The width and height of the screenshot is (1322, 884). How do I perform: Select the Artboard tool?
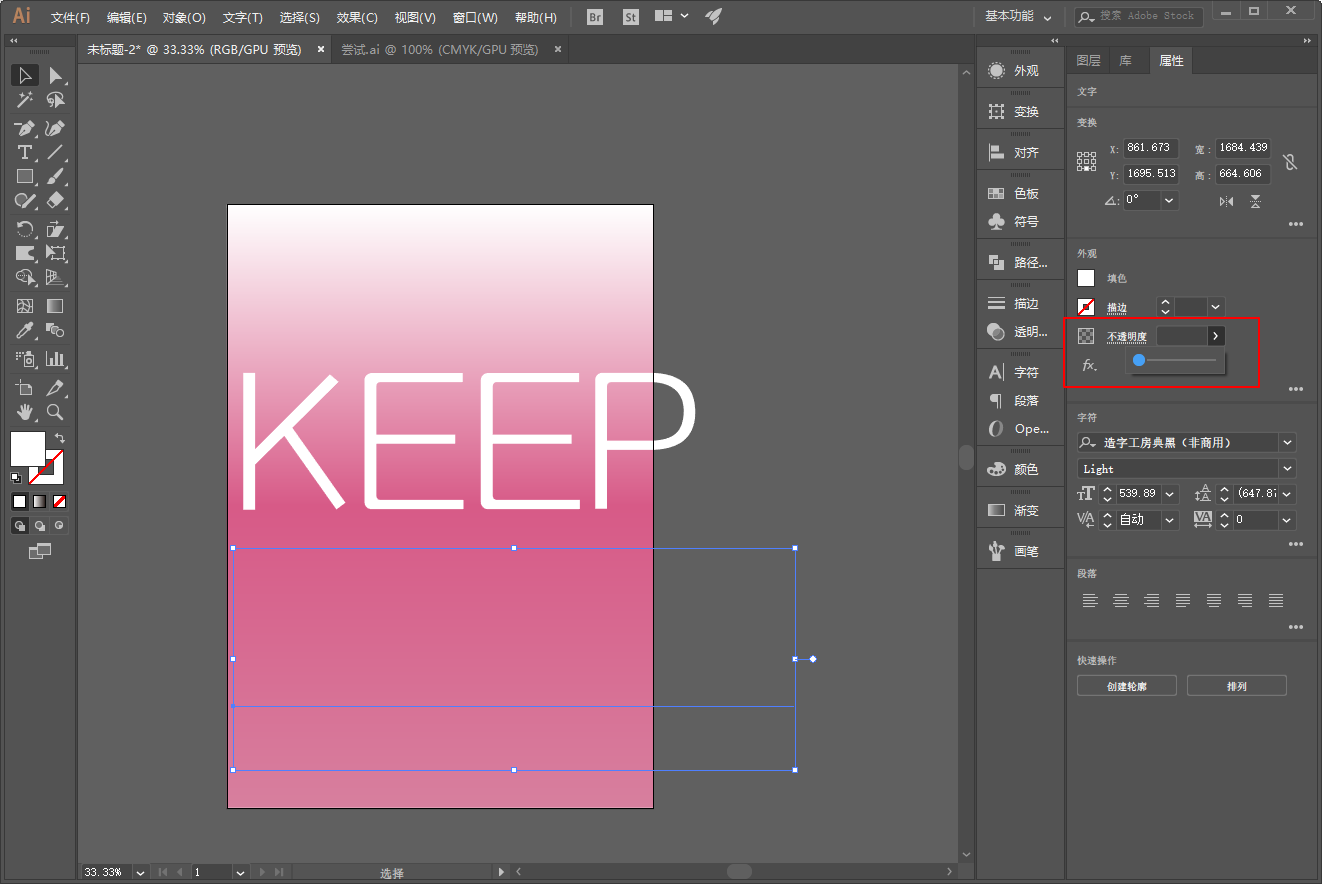coord(25,387)
